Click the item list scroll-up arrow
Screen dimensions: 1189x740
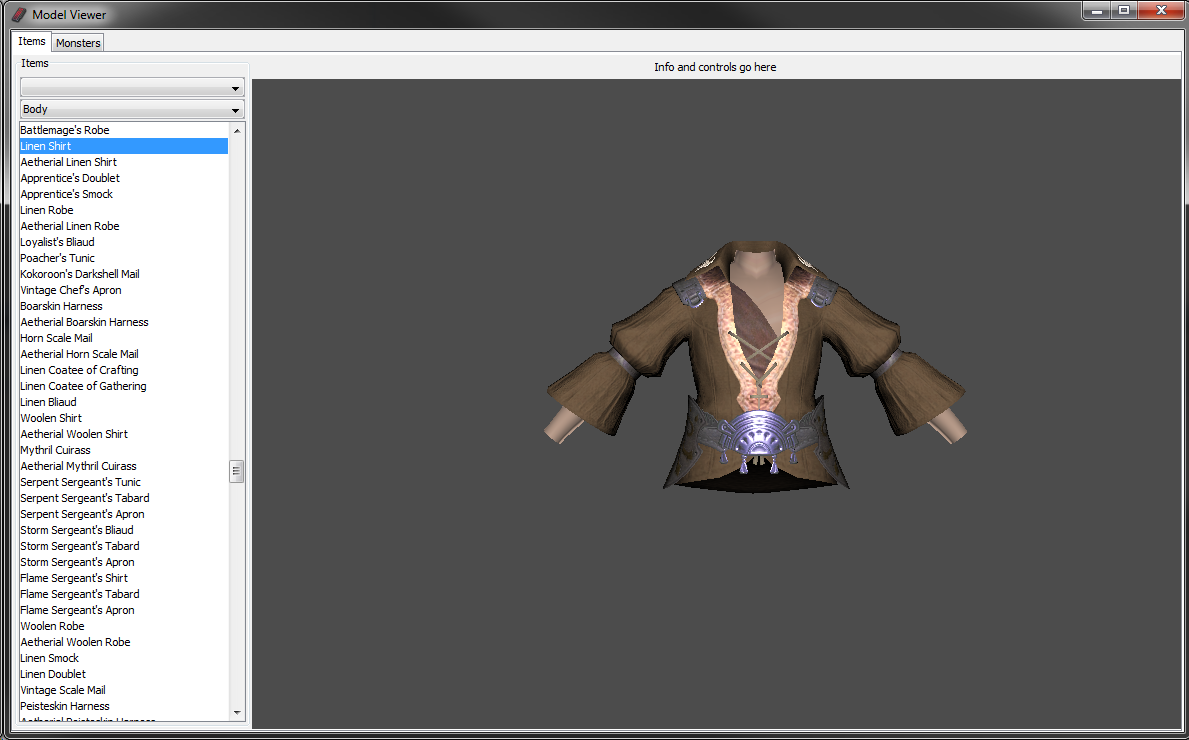237,130
